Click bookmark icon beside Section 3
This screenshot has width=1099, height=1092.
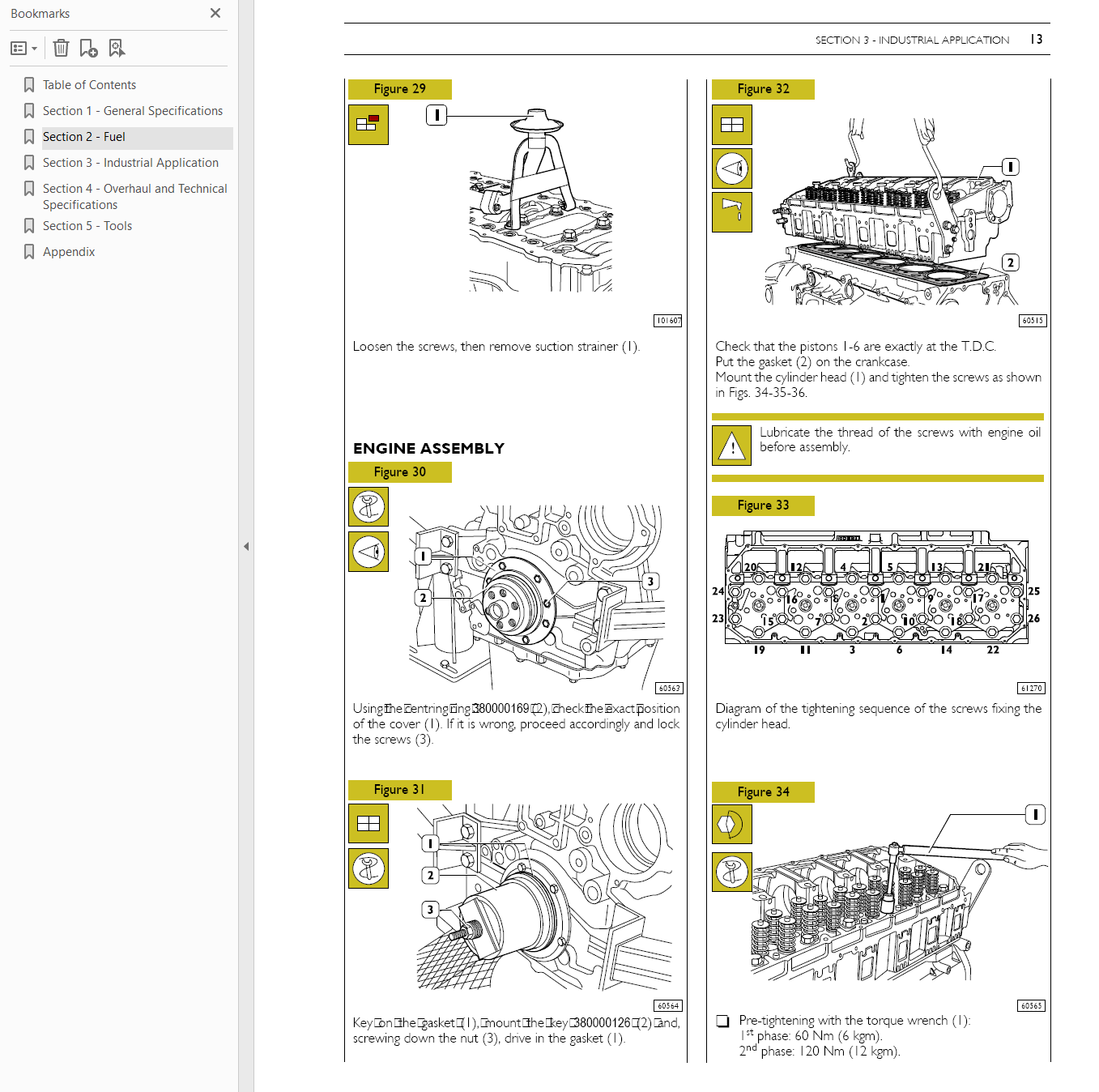click(x=29, y=163)
